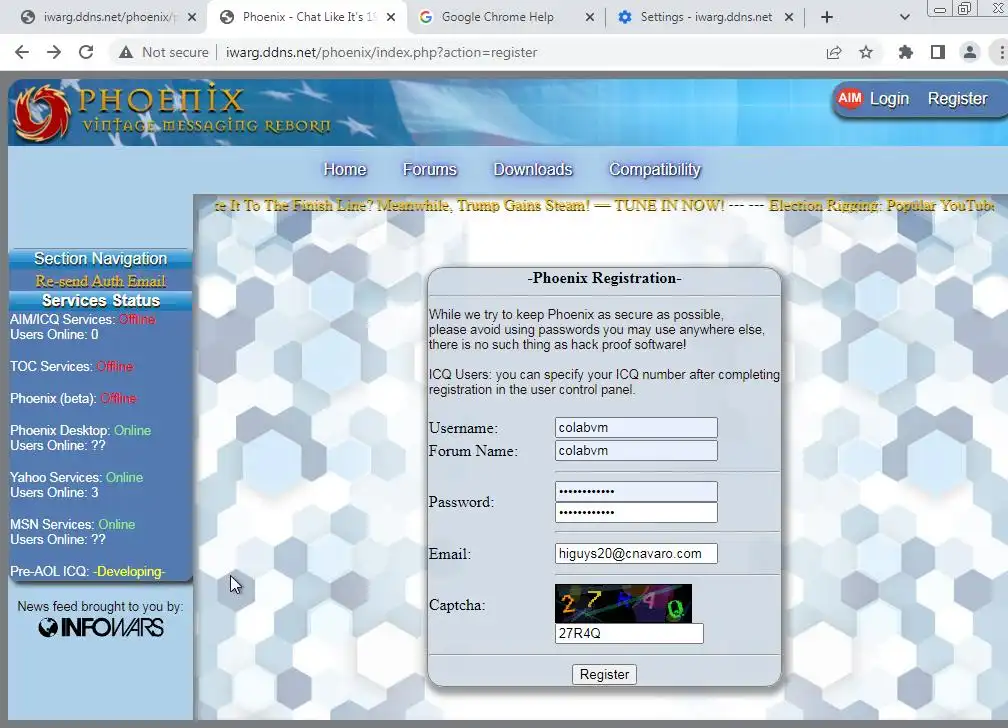Click the Forum Name input field
Image resolution: width=1008 pixels, height=728 pixels.
[x=636, y=451]
